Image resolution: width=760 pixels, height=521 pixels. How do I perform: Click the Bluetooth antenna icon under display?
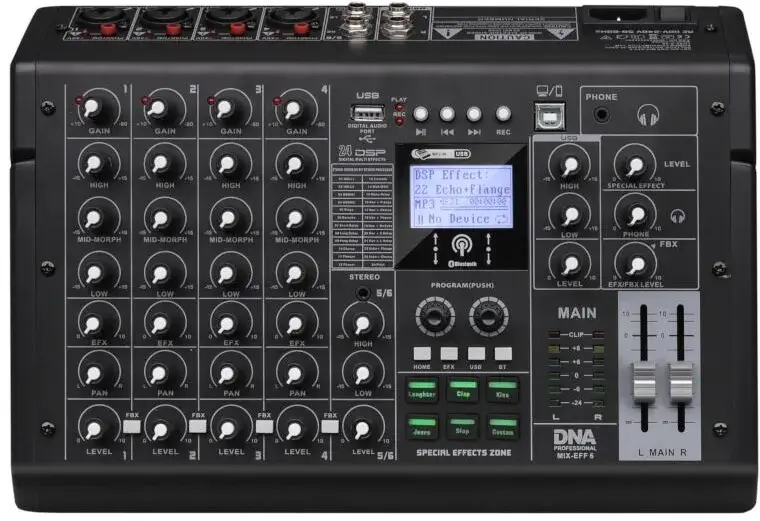click(x=461, y=246)
